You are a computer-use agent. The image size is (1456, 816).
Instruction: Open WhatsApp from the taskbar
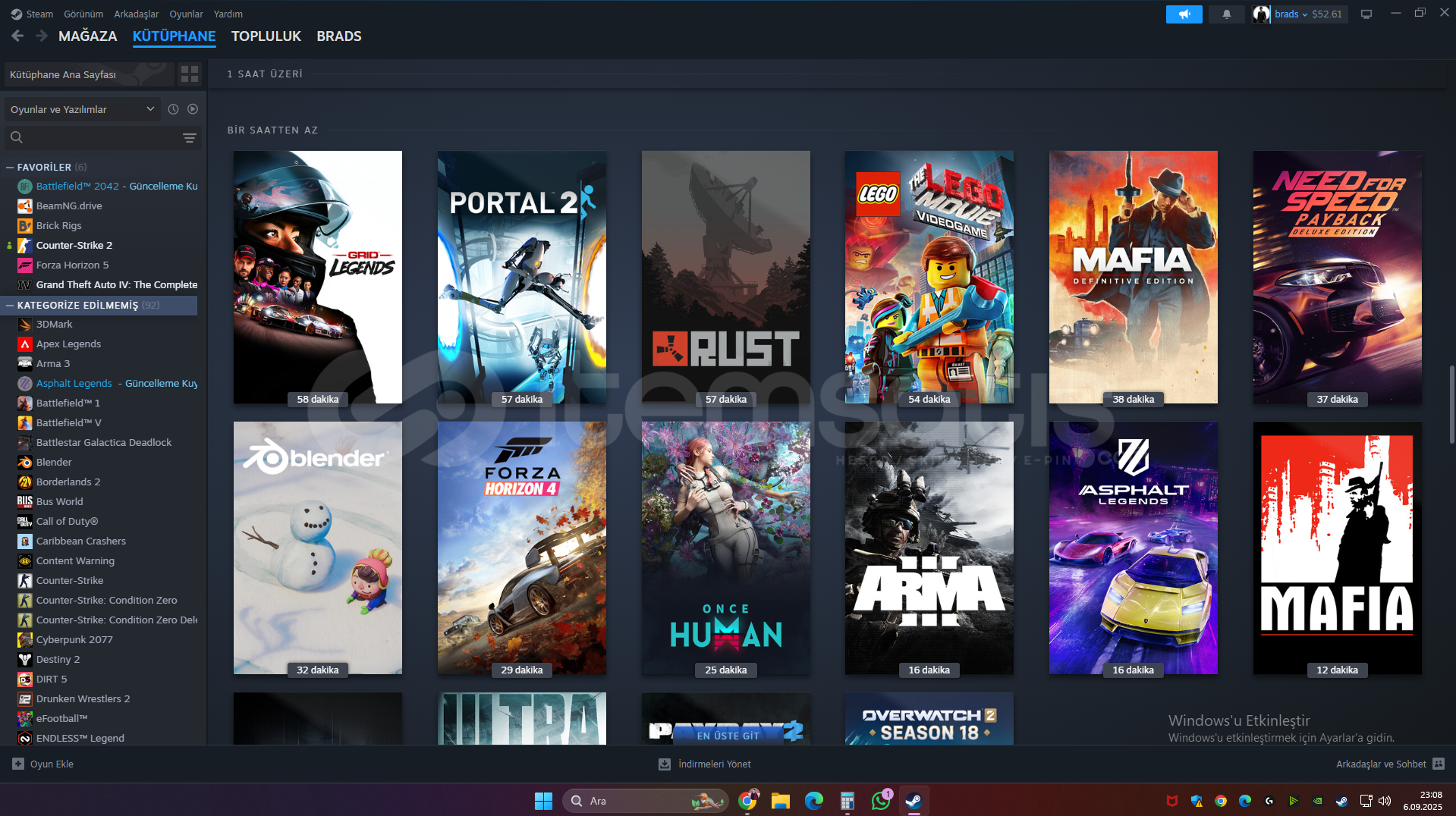pyautogui.click(x=881, y=801)
